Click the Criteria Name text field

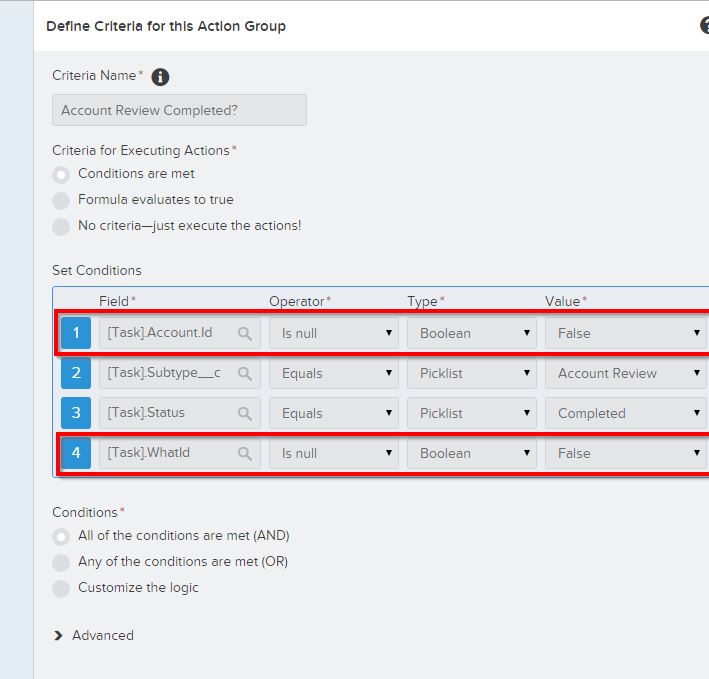(x=179, y=111)
